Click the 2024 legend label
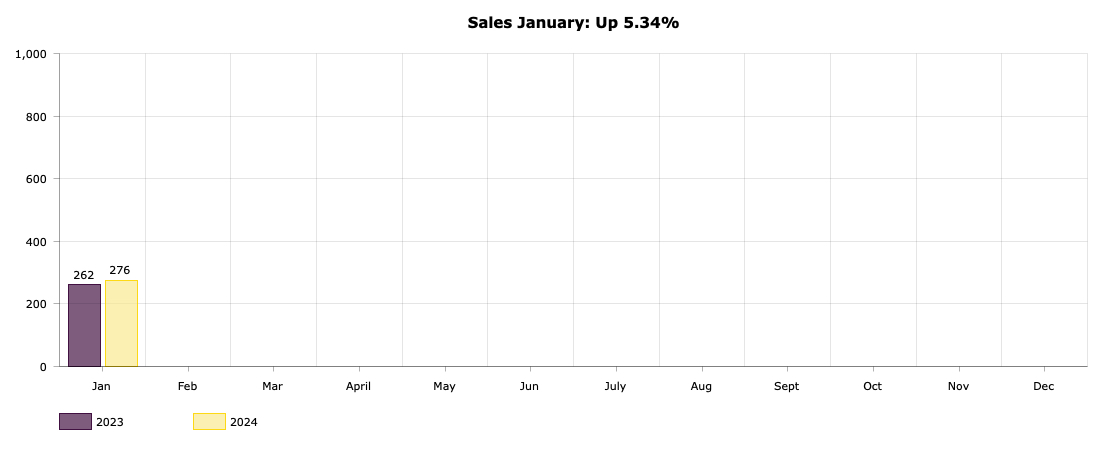The image size is (1108, 450). (x=244, y=422)
